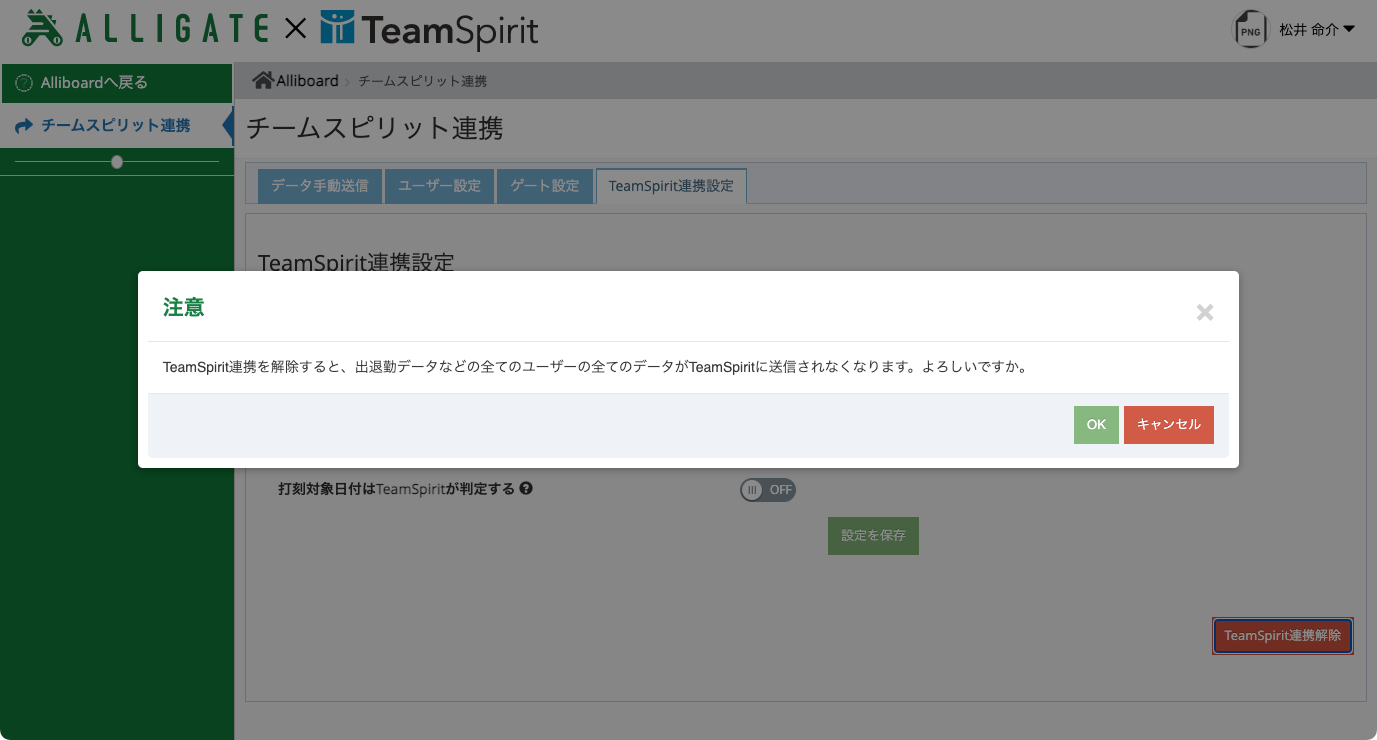
Task: Click the red キャンセル button
Action: [1169, 425]
